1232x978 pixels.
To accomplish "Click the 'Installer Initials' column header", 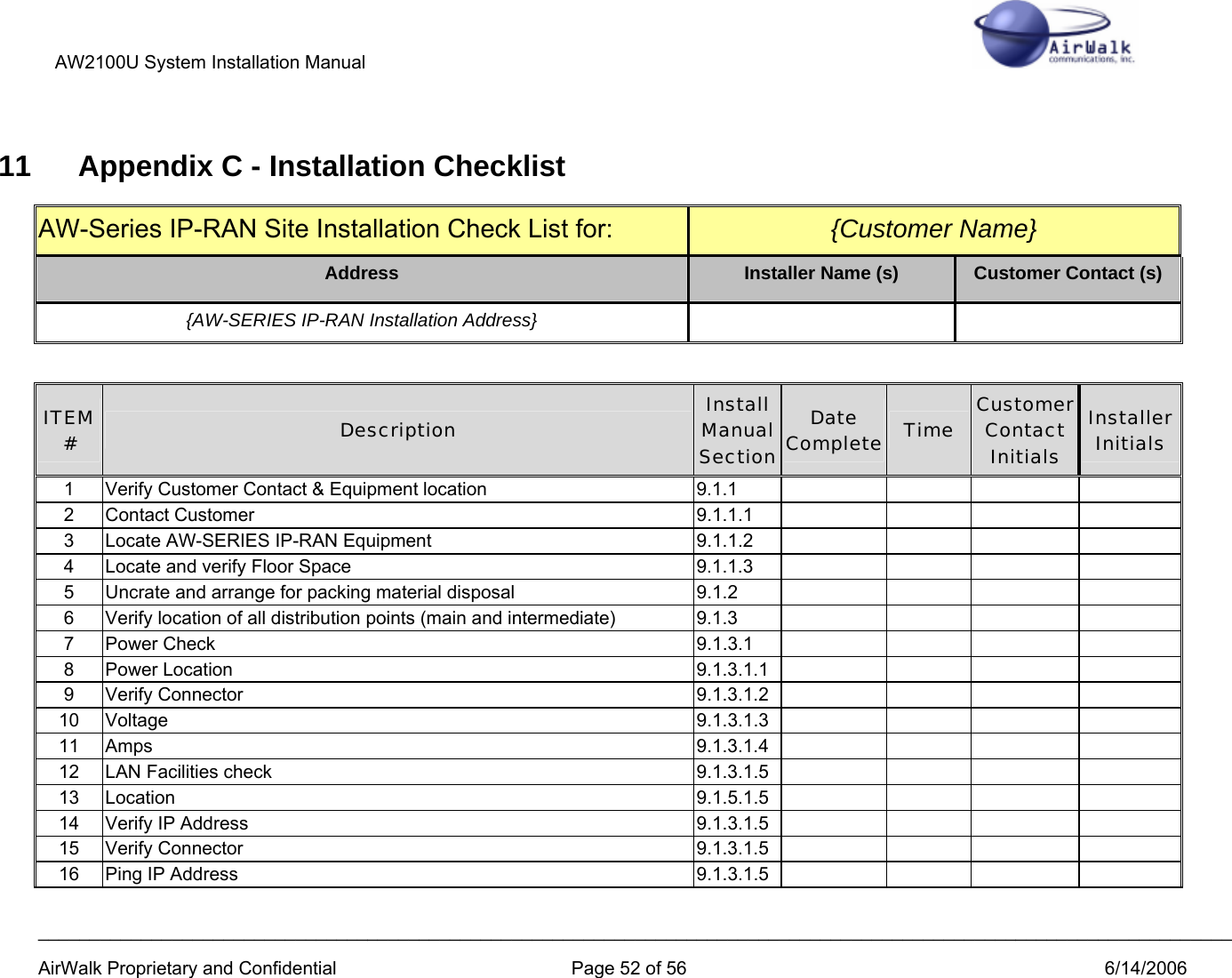I will click(x=1130, y=430).
